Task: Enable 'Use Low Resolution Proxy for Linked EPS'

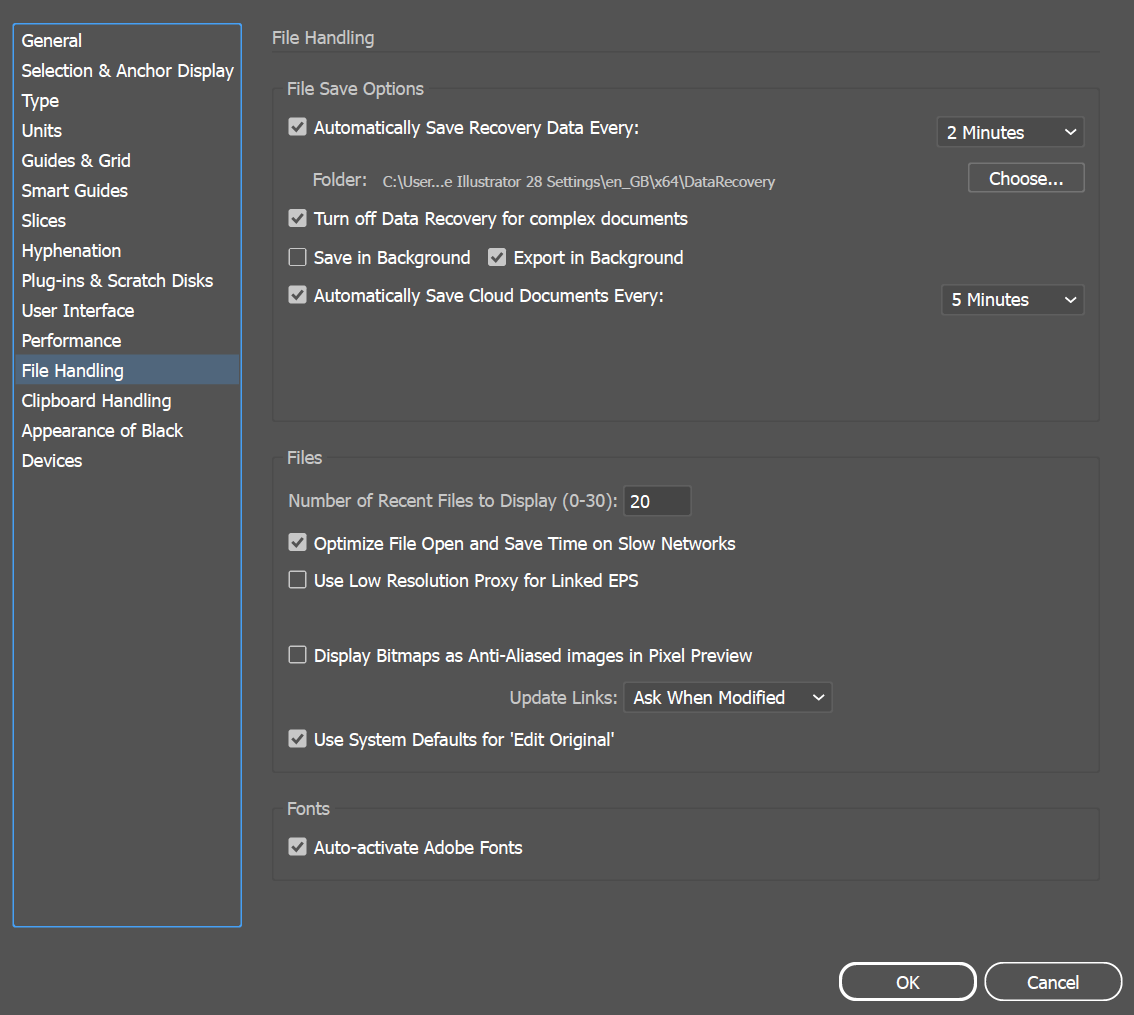Action: pos(297,580)
